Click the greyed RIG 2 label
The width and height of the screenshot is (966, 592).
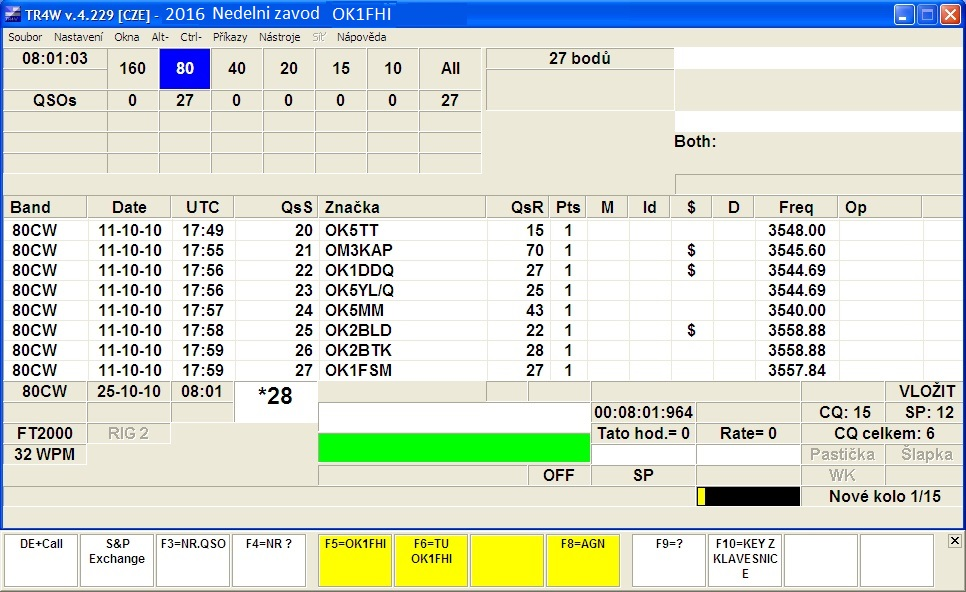(x=128, y=433)
